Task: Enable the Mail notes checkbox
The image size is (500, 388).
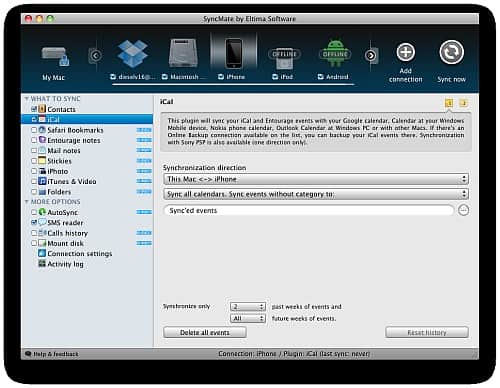Action: 34,150
